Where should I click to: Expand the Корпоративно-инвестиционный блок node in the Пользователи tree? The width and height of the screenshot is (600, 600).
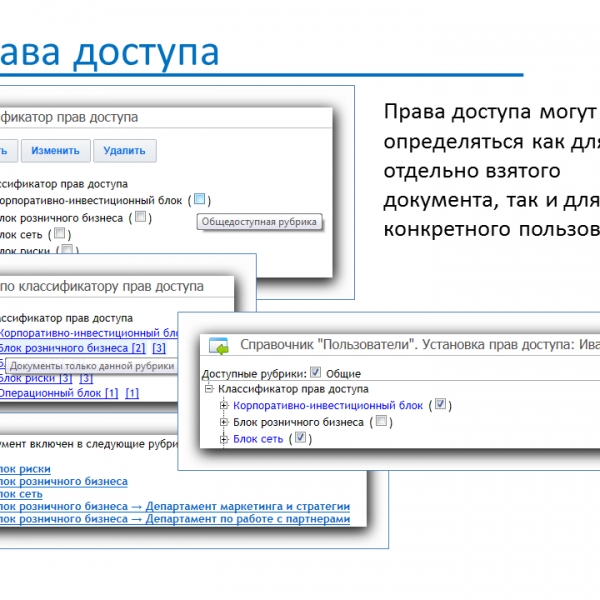tap(223, 406)
